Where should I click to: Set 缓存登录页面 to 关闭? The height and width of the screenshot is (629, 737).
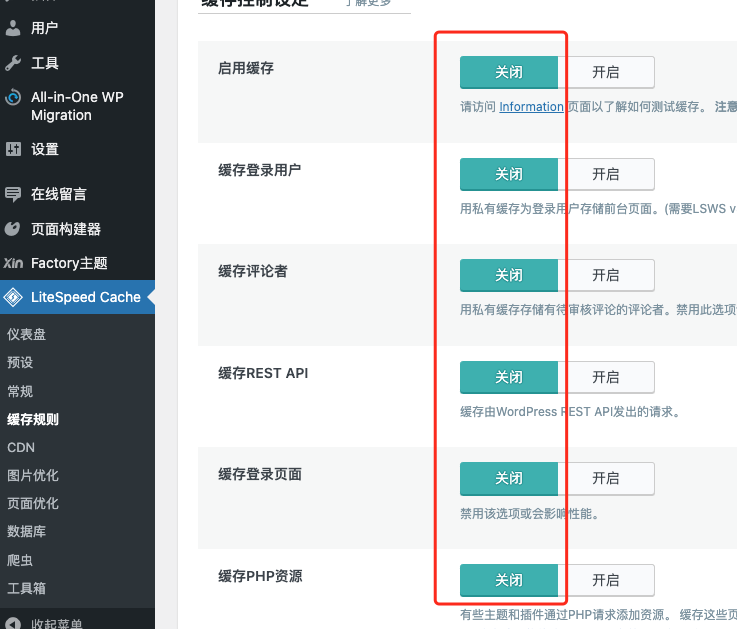point(508,478)
